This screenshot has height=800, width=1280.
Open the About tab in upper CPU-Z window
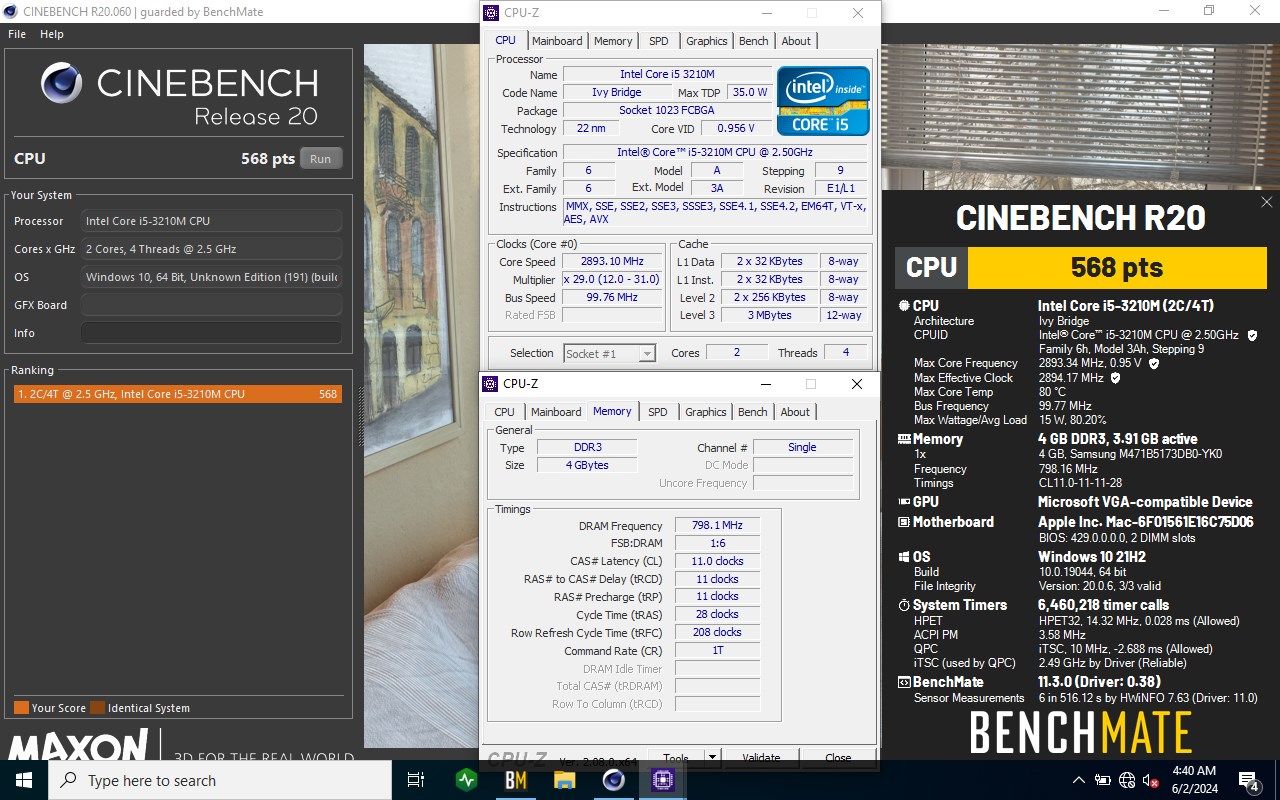796,41
